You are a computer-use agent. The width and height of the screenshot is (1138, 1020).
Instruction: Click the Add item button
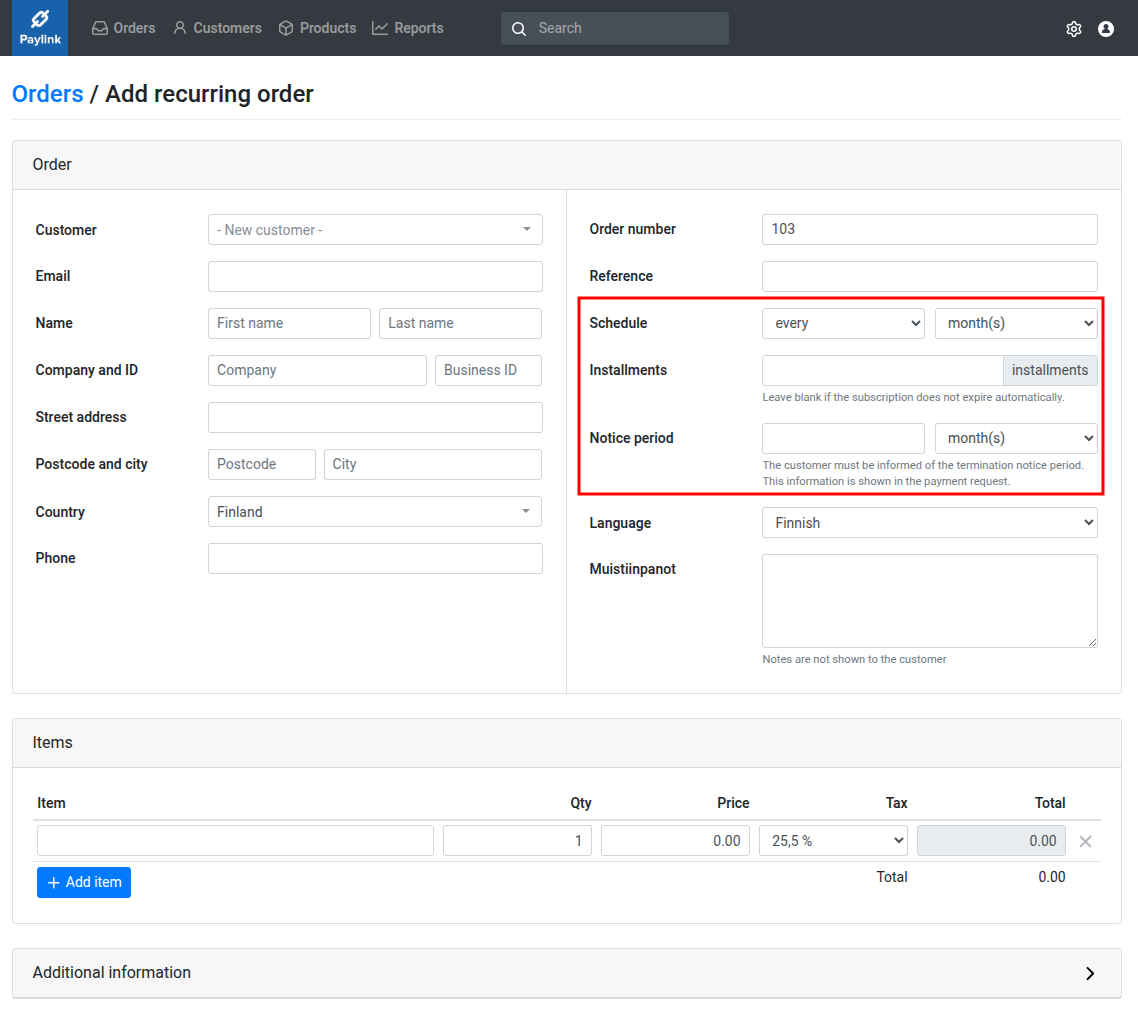pos(84,882)
